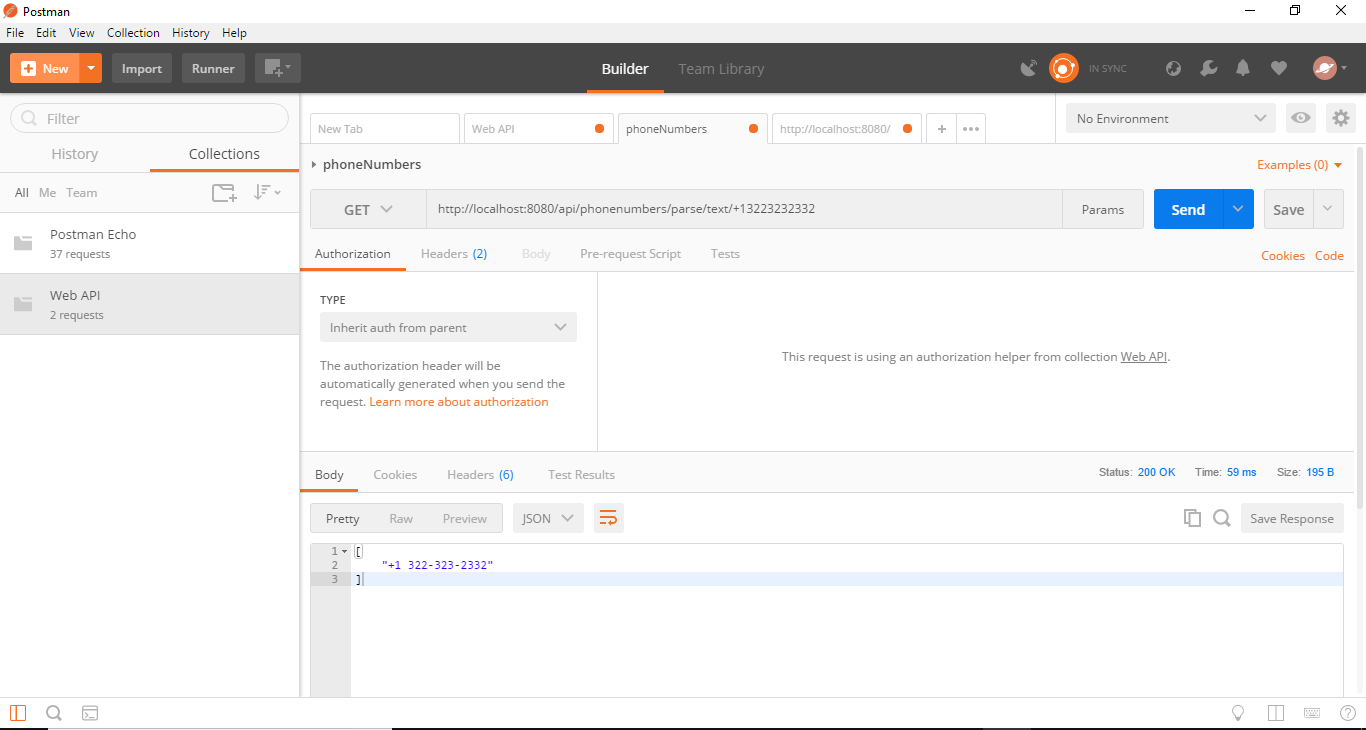Click the Params button
The height and width of the screenshot is (730, 1366).
click(1103, 209)
